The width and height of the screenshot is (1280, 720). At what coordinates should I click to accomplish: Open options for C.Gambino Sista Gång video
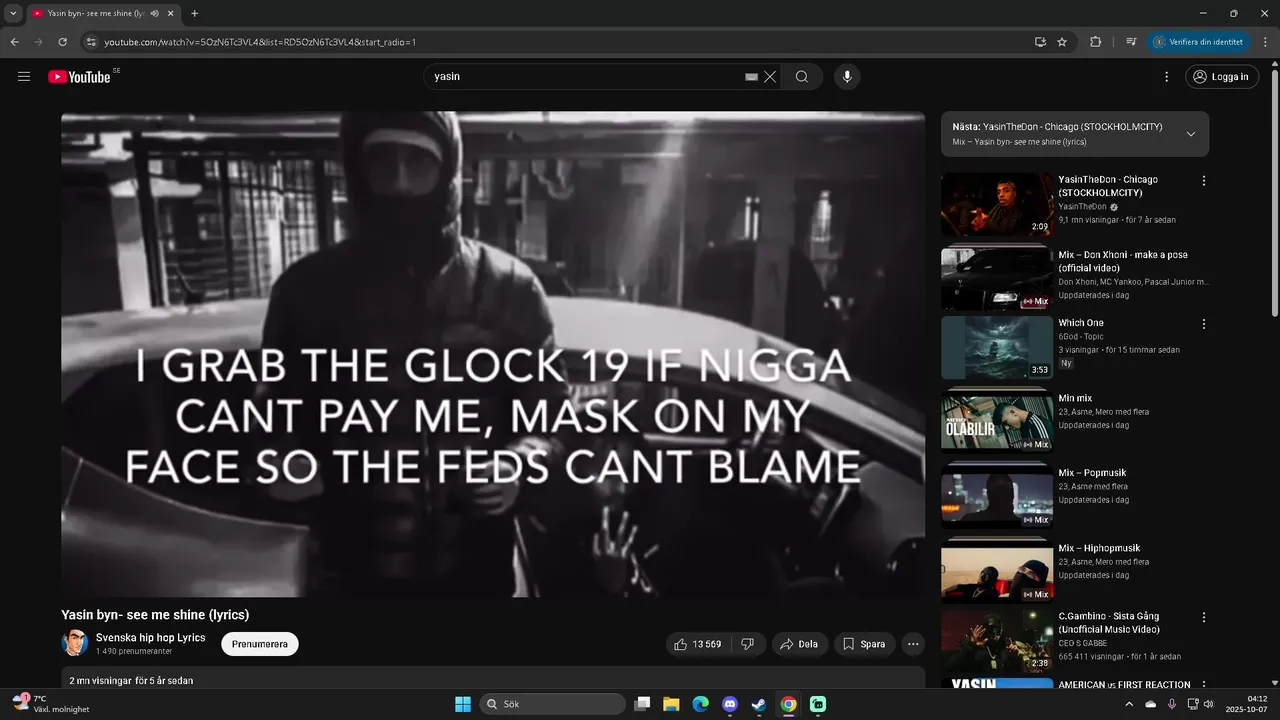pos(1204,618)
